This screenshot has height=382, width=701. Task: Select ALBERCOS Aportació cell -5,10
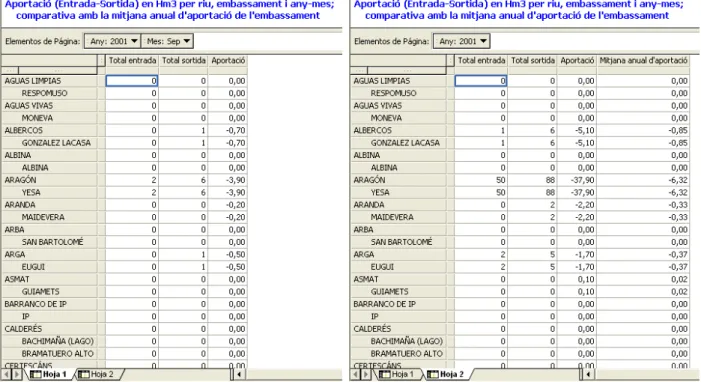577,131
